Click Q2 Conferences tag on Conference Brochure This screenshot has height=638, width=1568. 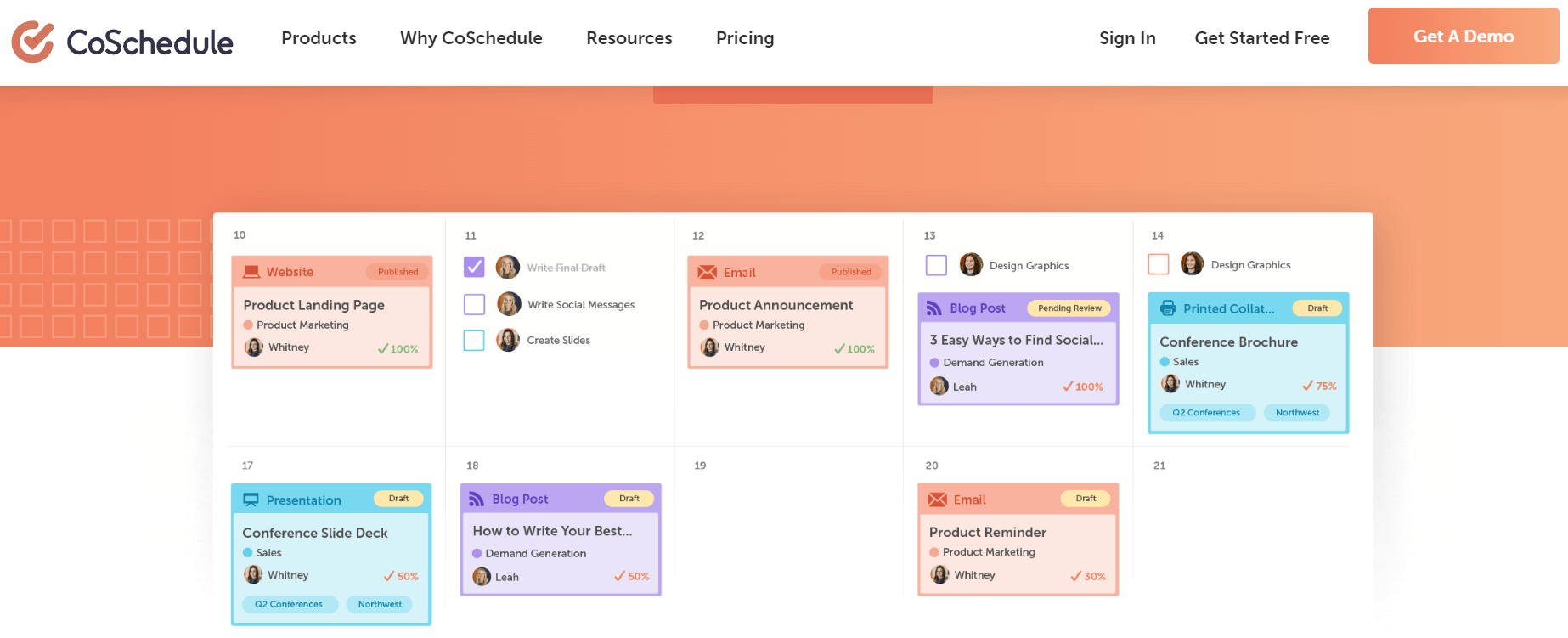click(1206, 413)
